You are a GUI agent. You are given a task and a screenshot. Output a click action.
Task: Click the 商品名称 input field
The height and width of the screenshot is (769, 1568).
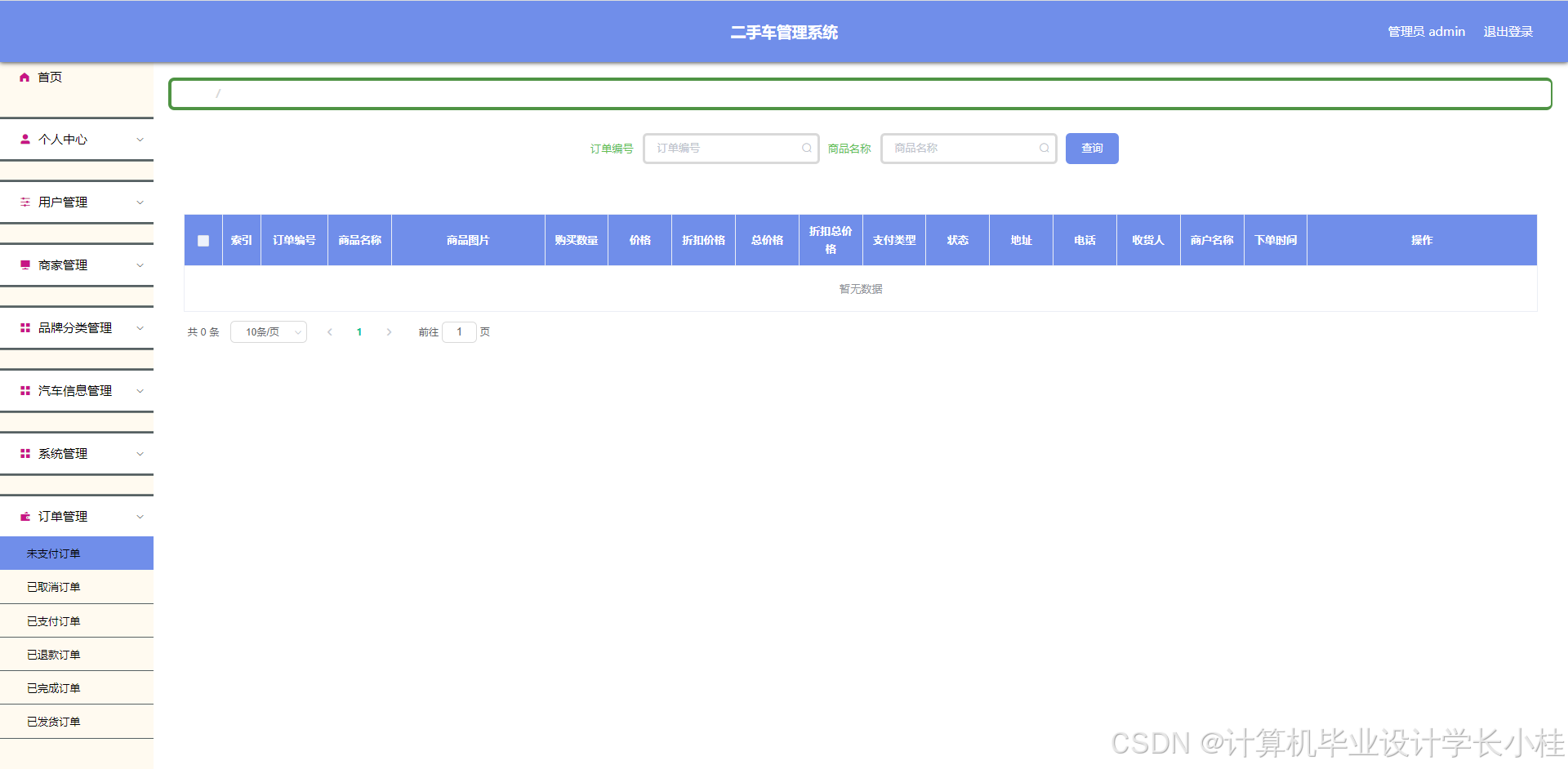tap(969, 149)
